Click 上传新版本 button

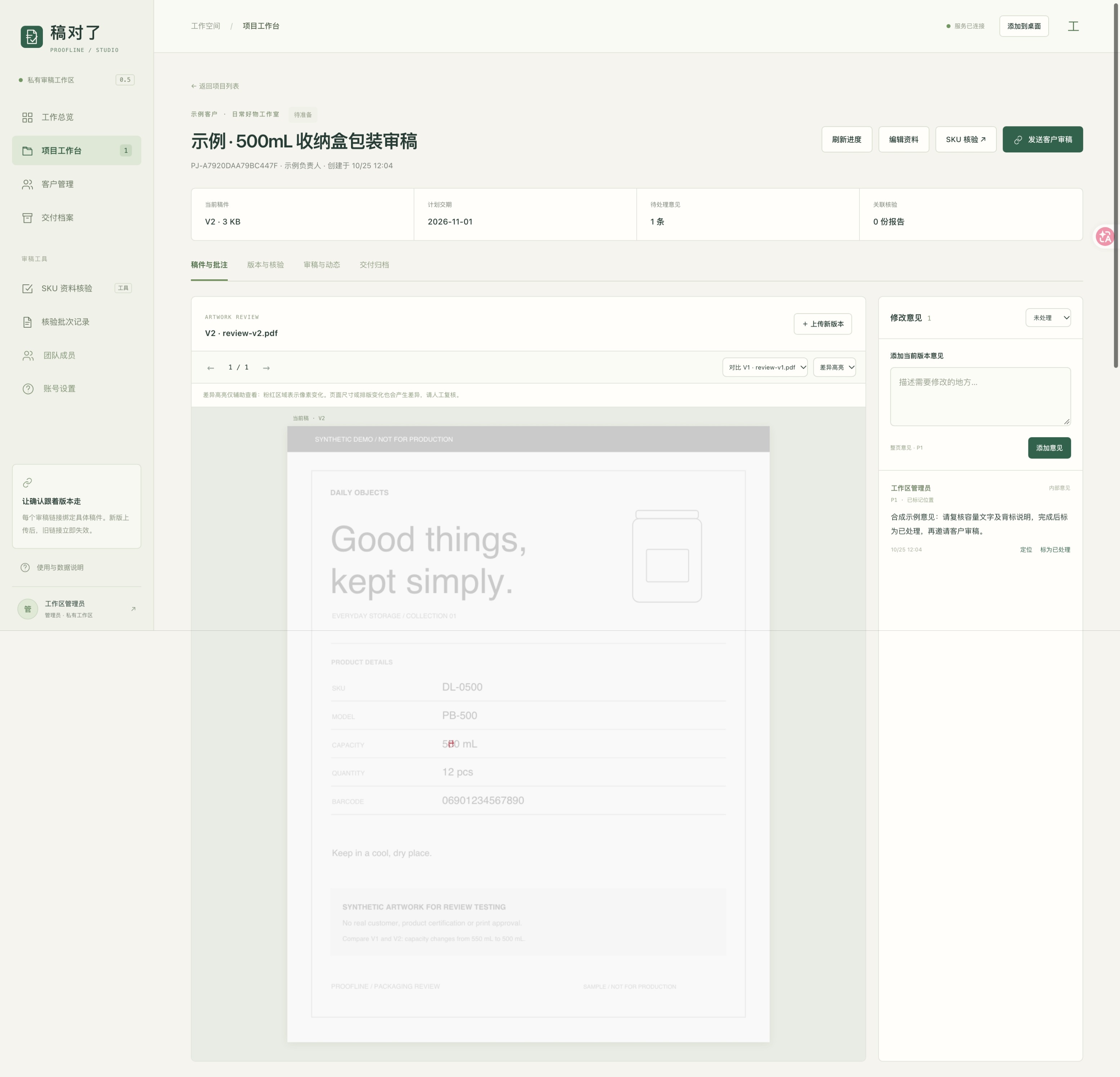coord(822,324)
